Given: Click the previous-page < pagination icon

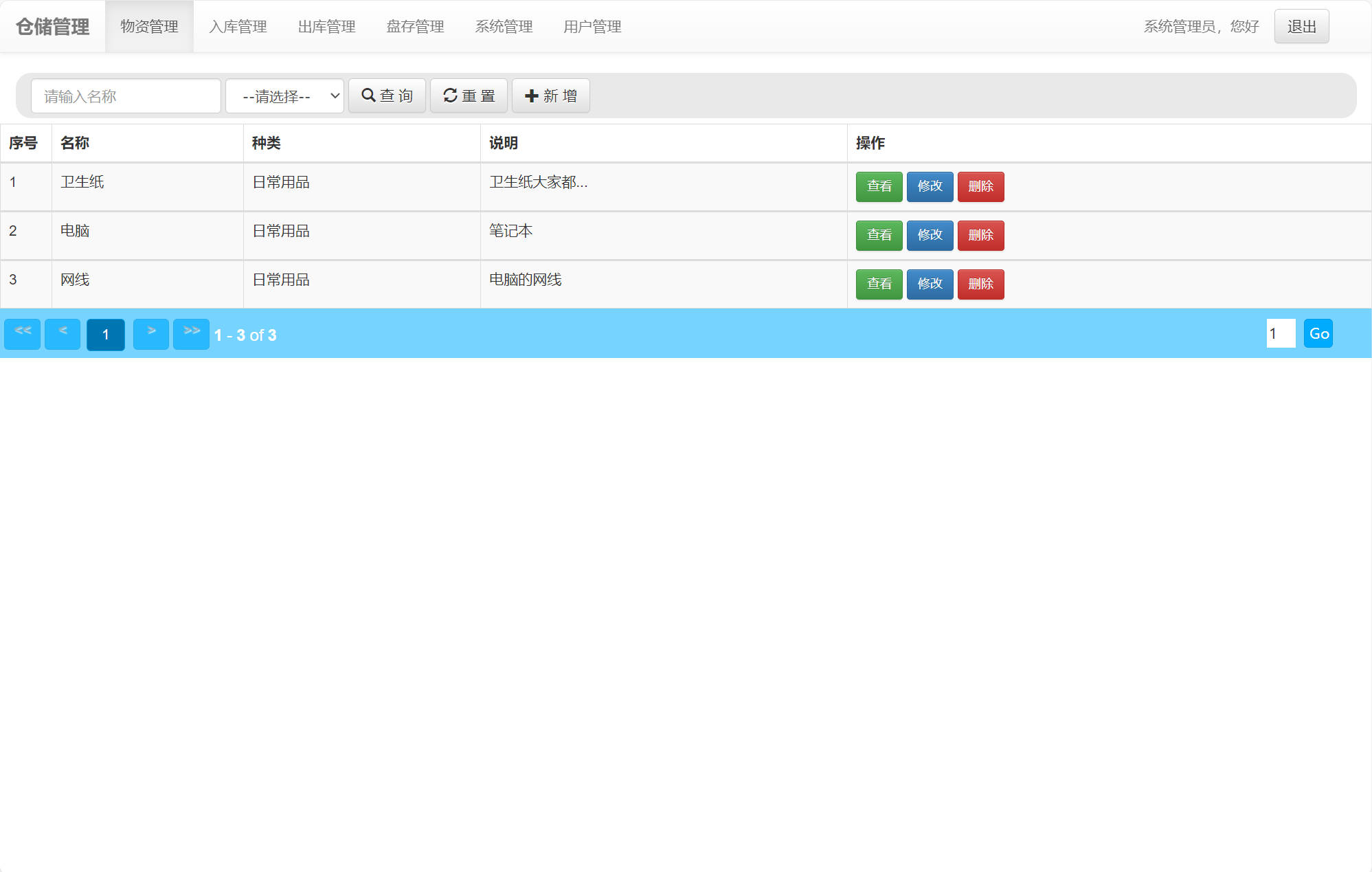Looking at the screenshot, I should click(x=61, y=333).
